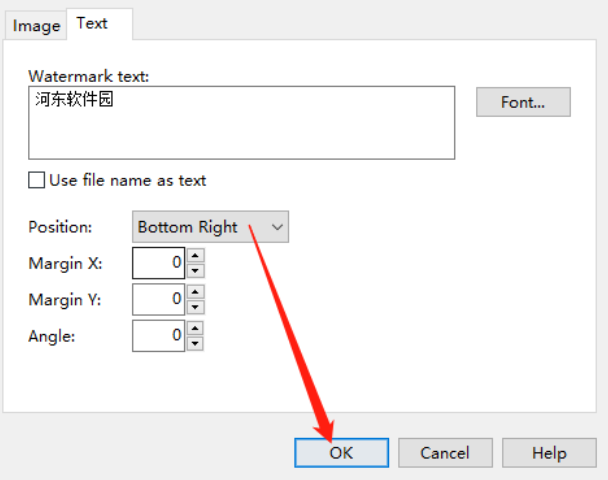Increase Margin Y with up arrow
The width and height of the screenshot is (608, 480).
(195, 292)
